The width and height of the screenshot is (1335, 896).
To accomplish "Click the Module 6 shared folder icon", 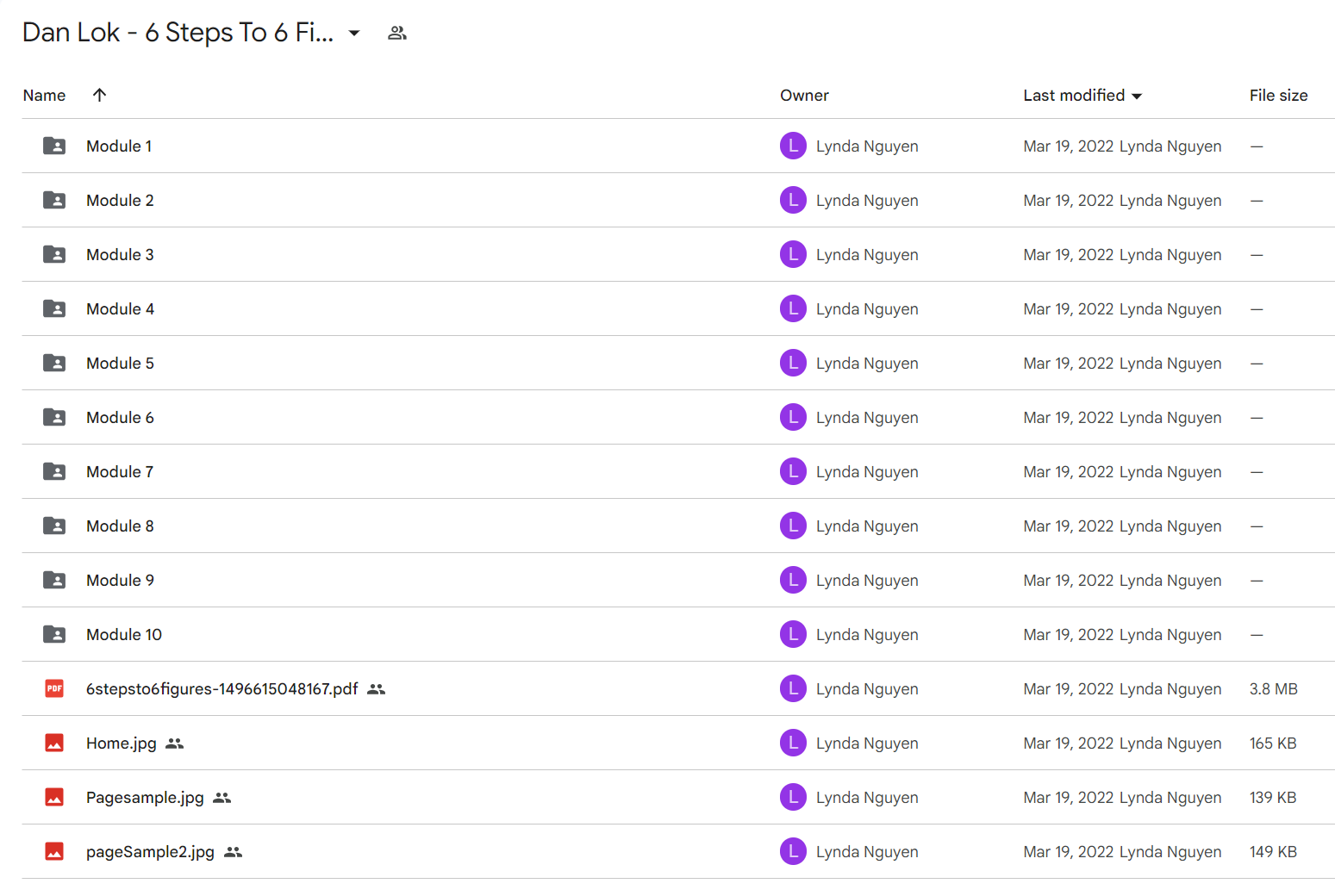I will (54, 417).
